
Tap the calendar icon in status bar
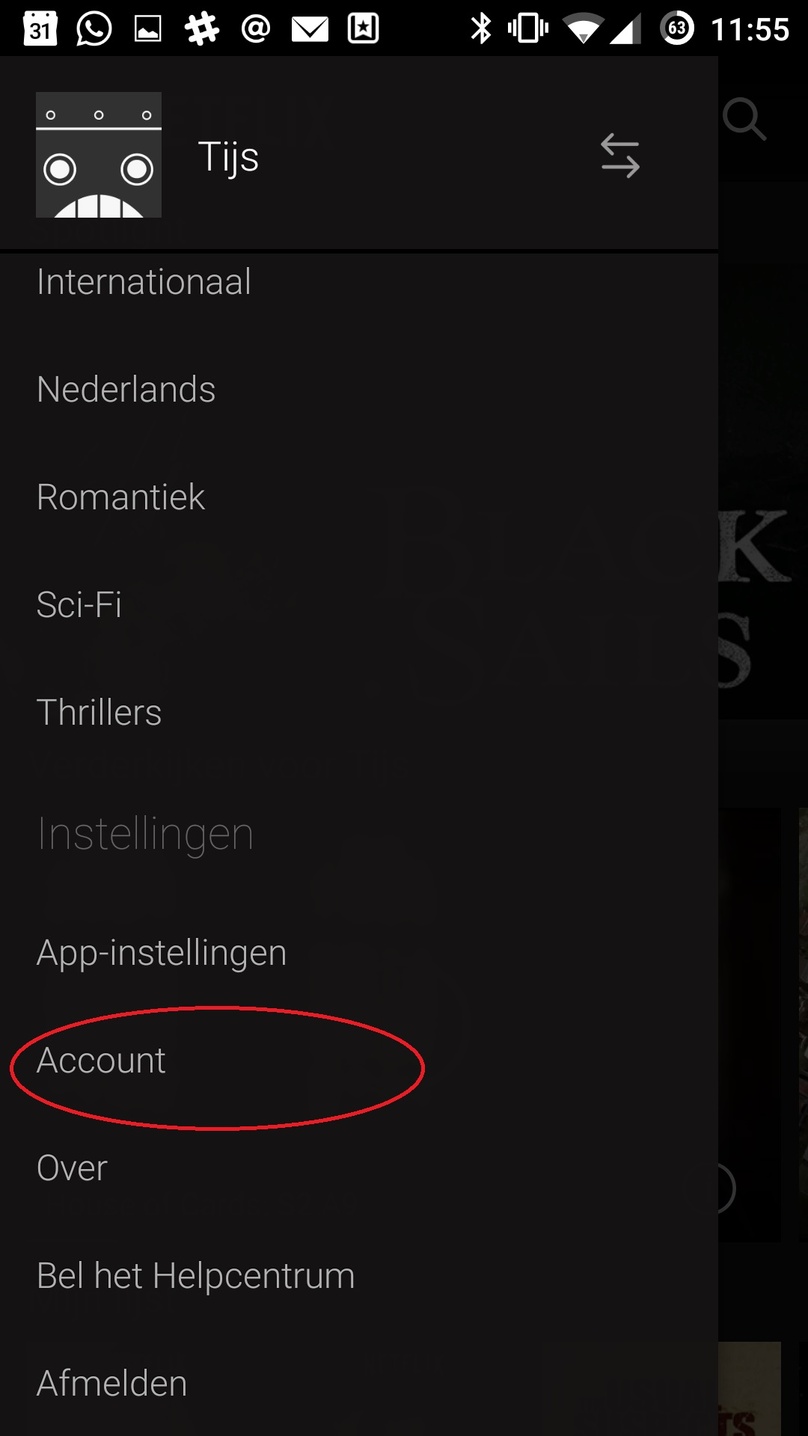(x=40, y=29)
